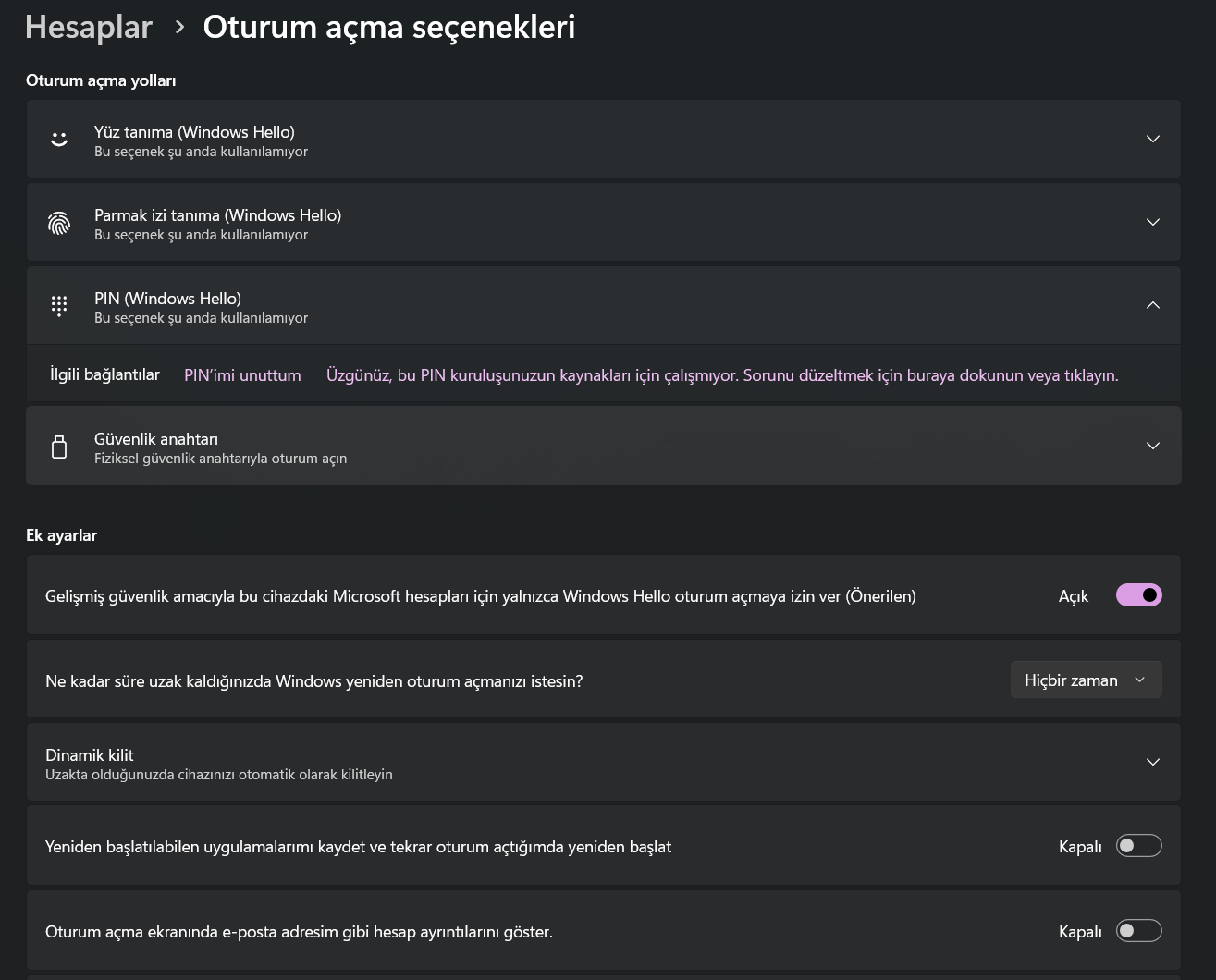Click Uzakta olduğunuzda cihazınızı otomatik kilitleyin text
Image resolution: width=1216 pixels, height=980 pixels.
219,775
